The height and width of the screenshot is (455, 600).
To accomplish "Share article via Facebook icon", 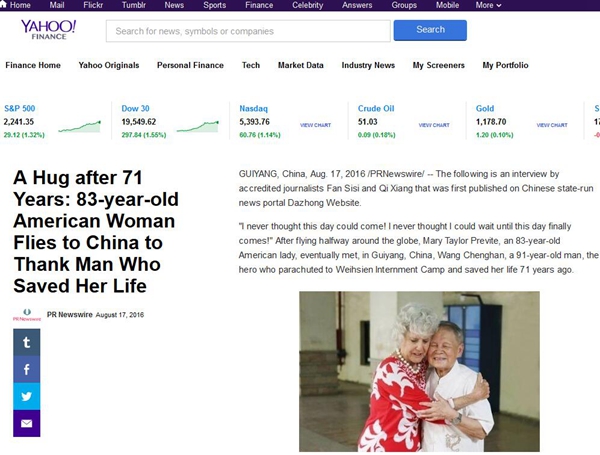I will [26, 369].
